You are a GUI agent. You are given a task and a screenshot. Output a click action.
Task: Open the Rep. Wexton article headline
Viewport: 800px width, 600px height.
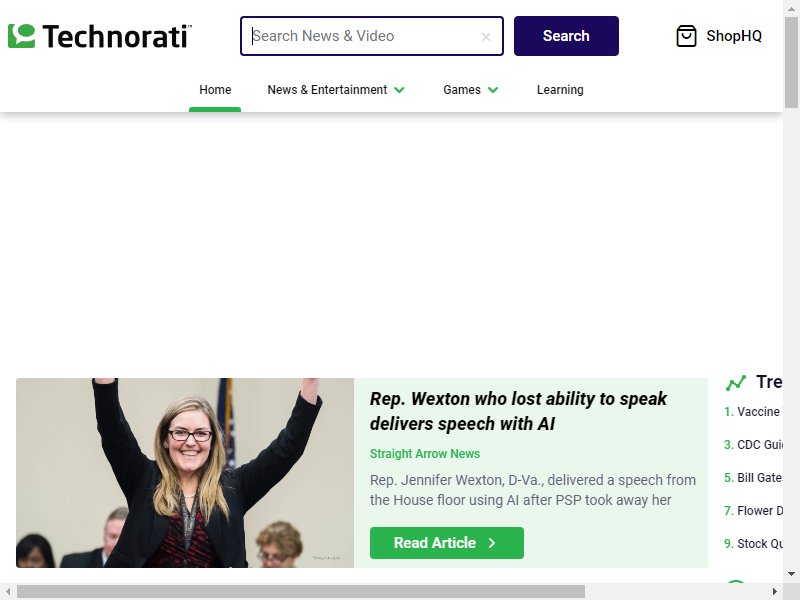518,411
